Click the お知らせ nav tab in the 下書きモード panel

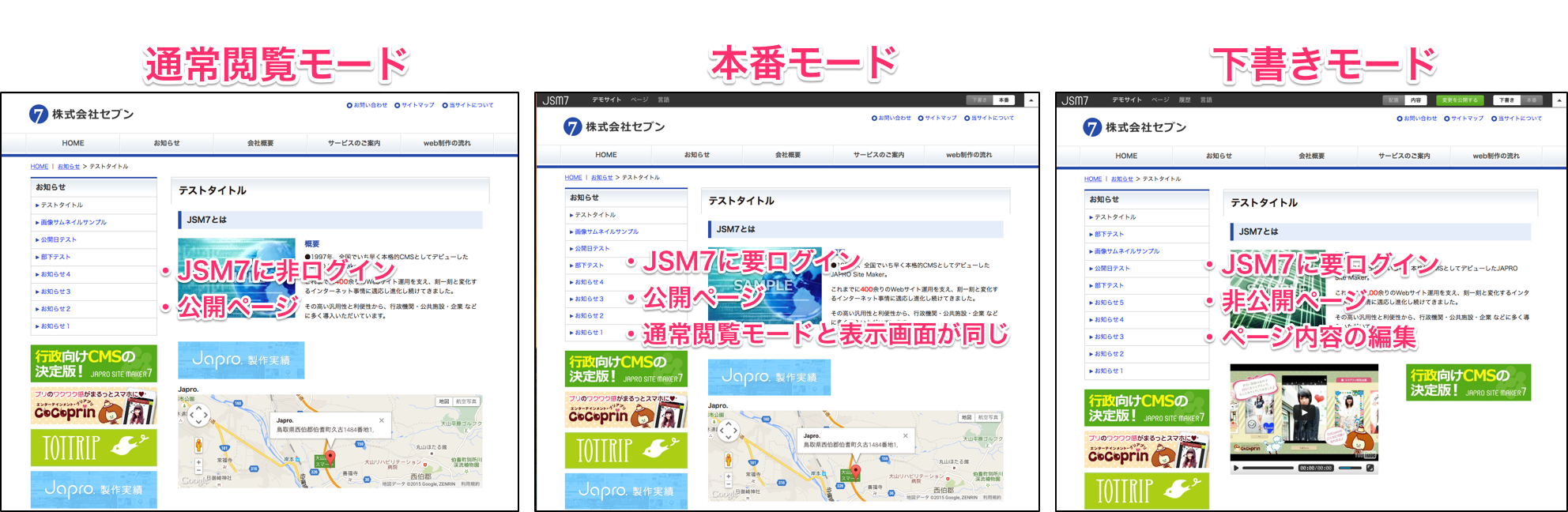point(1219,156)
